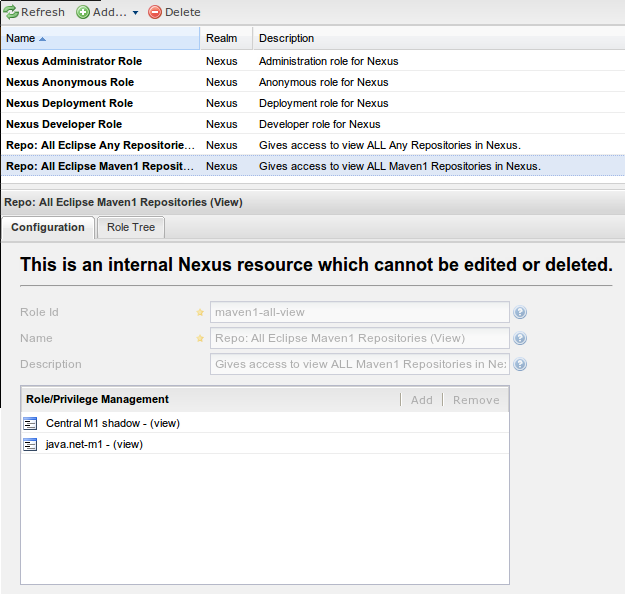Click 'Administration role for Nexus' description
This screenshot has width=625, height=594.
[328, 61]
